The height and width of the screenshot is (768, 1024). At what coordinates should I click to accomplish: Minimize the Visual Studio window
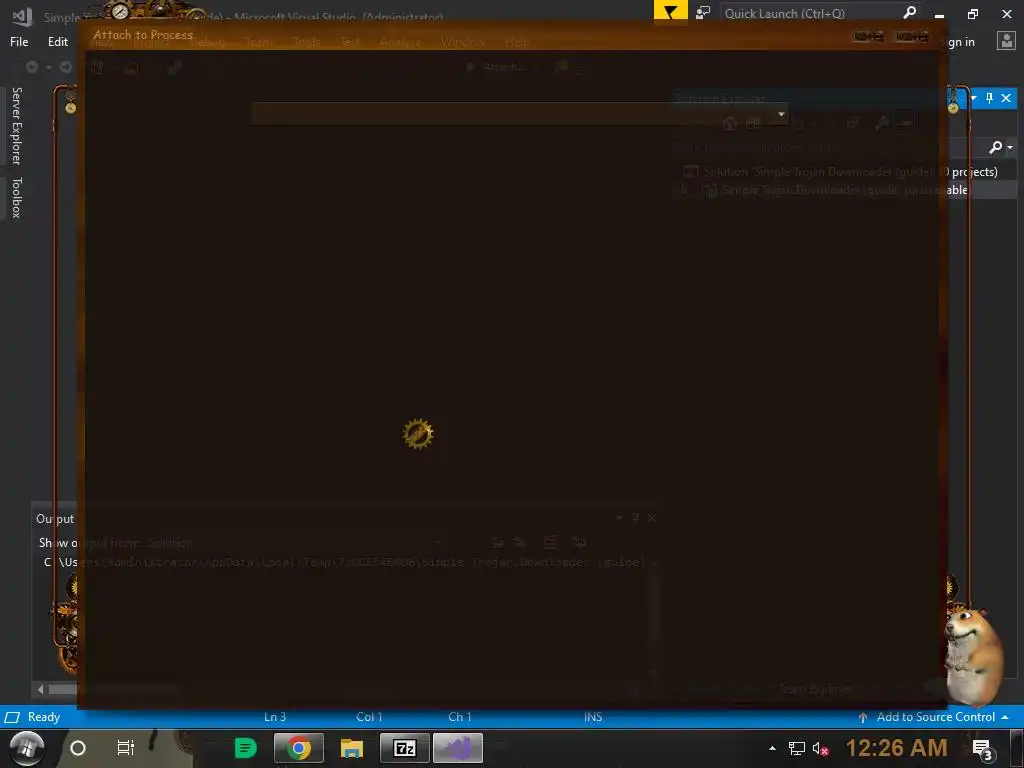pyautogui.click(x=939, y=14)
